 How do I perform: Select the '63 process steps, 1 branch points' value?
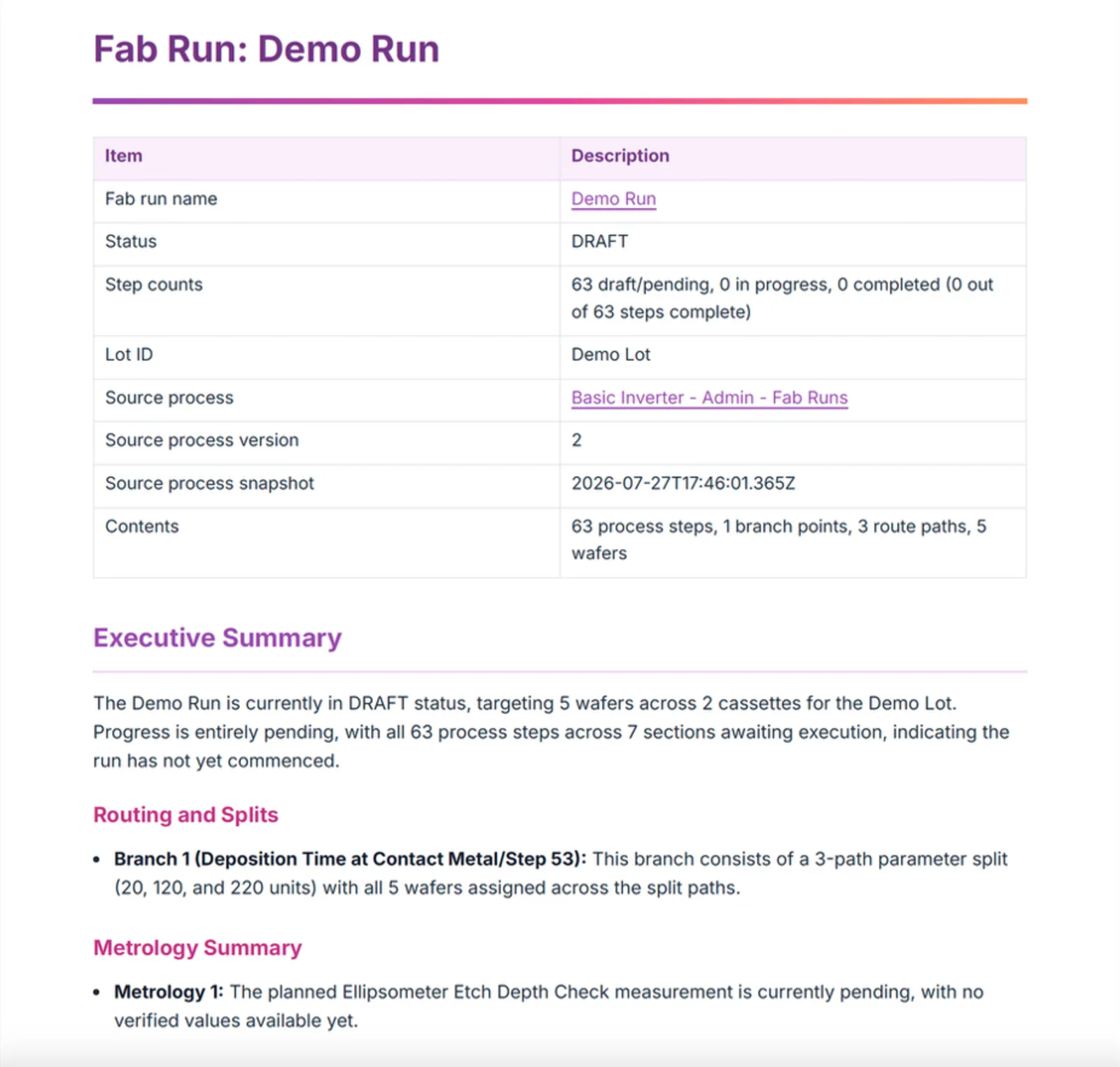pyautogui.click(x=778, y=540)
